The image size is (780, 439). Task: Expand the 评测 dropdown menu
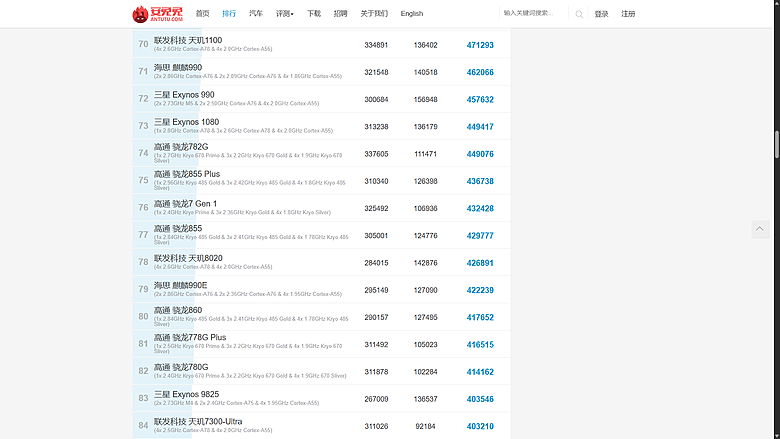click(x=285, y=13)
